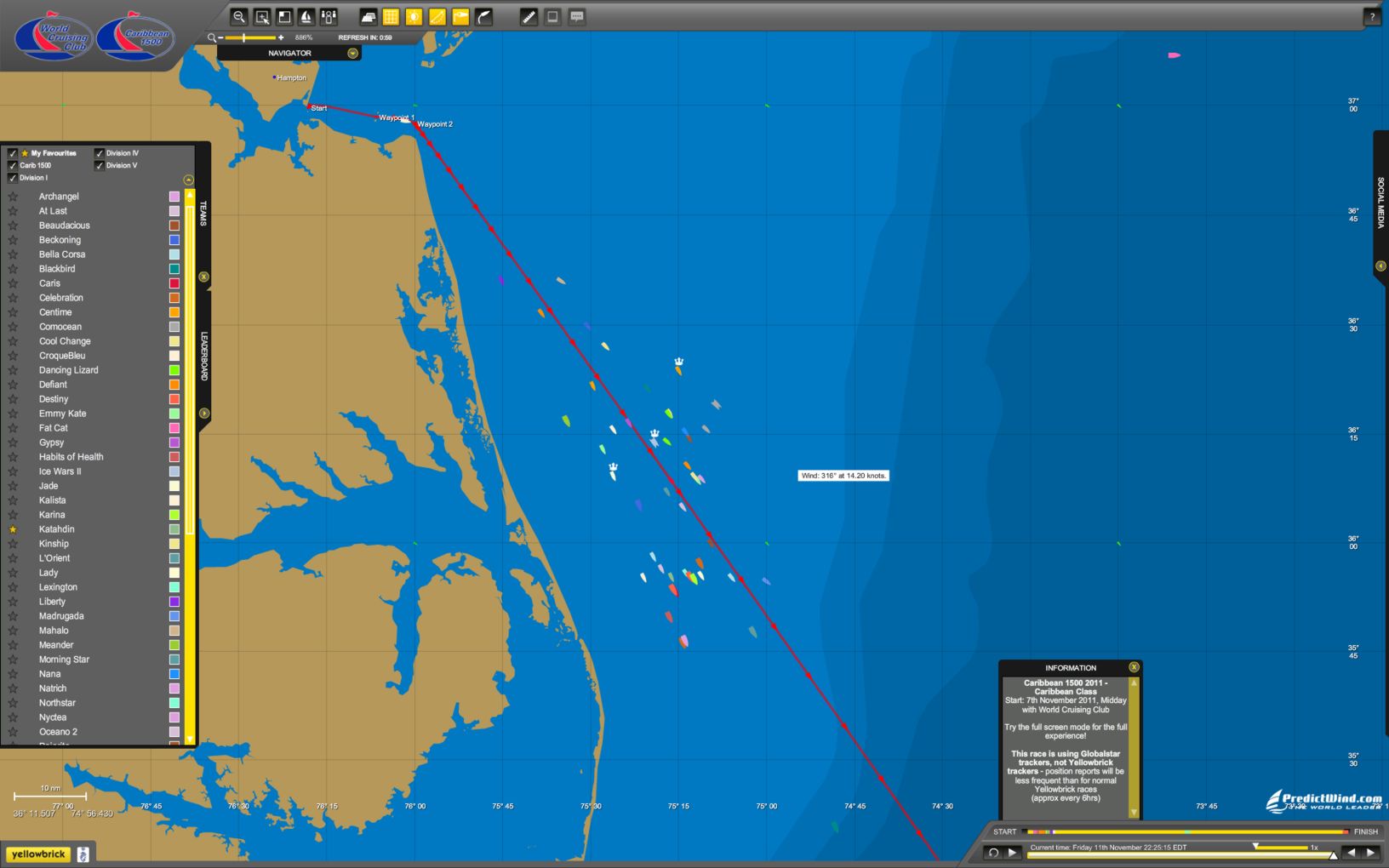The width and height of the screenshot is (1389, 868).
Task: Click the Caribbean 1500 logo
Action: pyautogui.click(x=135, y=37)
